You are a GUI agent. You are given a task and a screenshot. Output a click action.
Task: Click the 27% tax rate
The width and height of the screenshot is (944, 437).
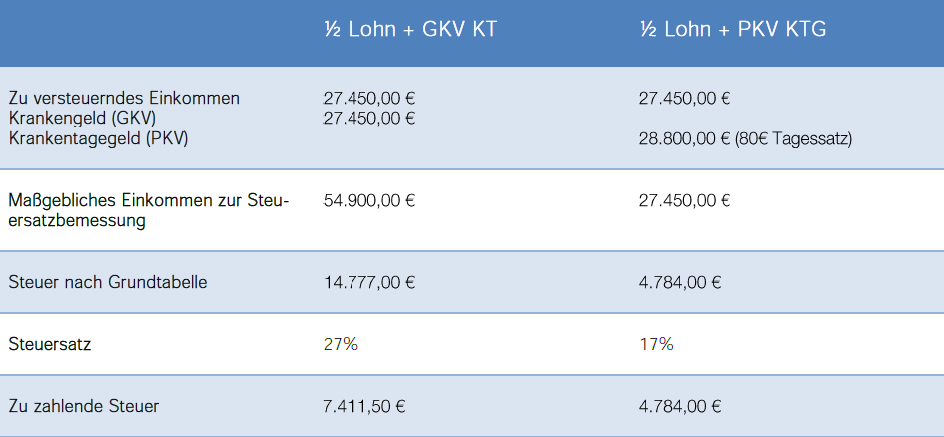tap(341, 345)
